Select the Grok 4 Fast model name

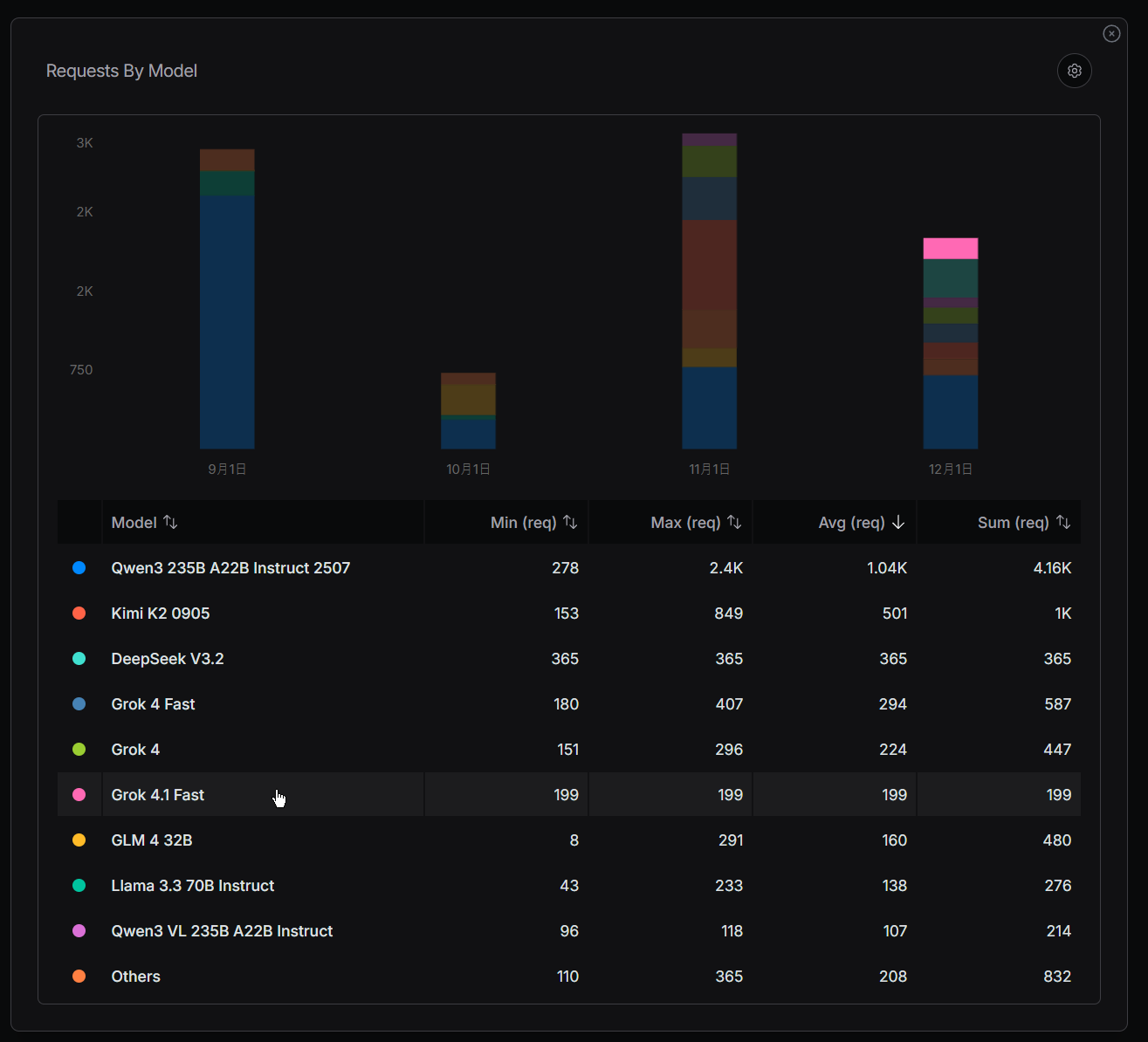[x=153, y=703]
